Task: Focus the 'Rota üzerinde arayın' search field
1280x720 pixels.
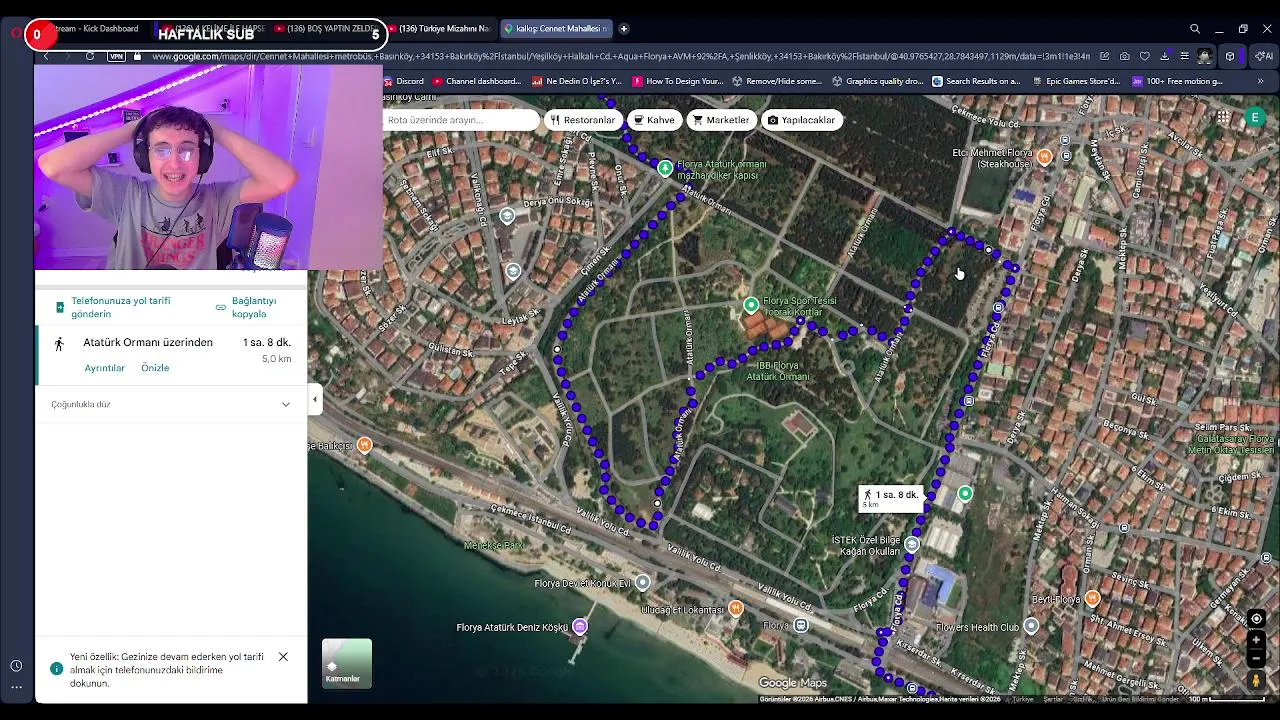Action: [x=461, y=120]
